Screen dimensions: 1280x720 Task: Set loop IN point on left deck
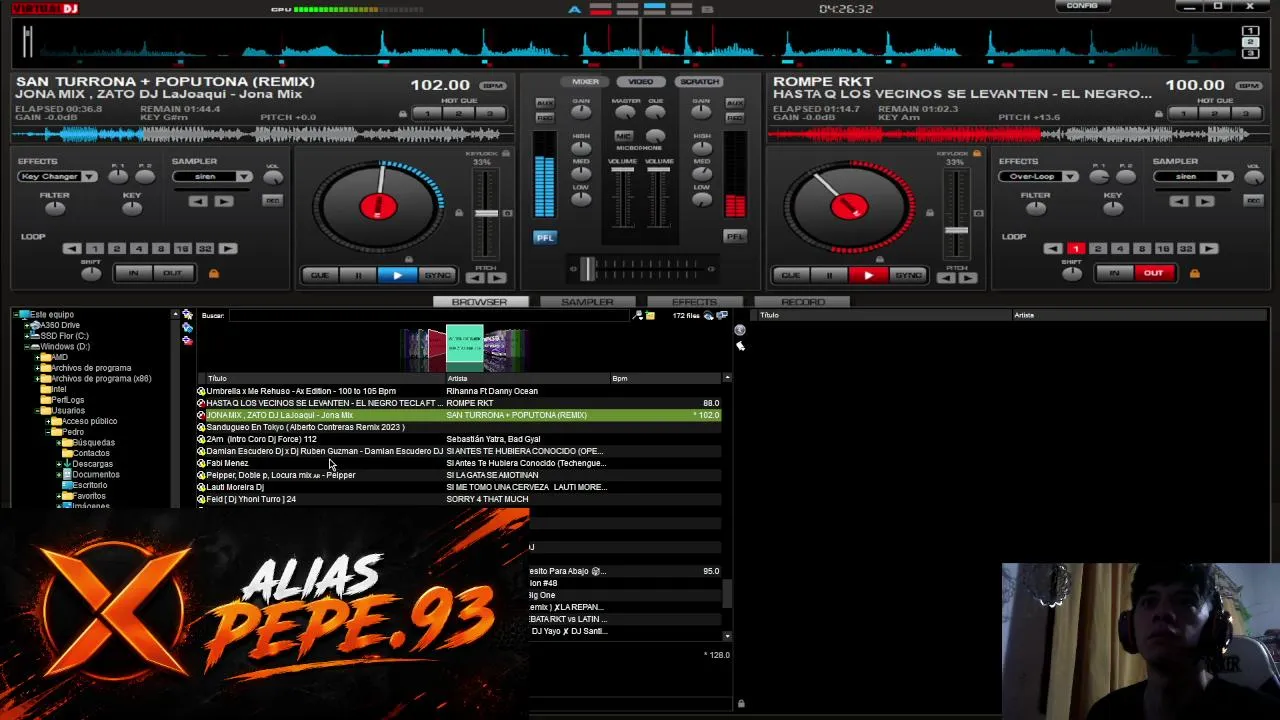coord(133,273)
